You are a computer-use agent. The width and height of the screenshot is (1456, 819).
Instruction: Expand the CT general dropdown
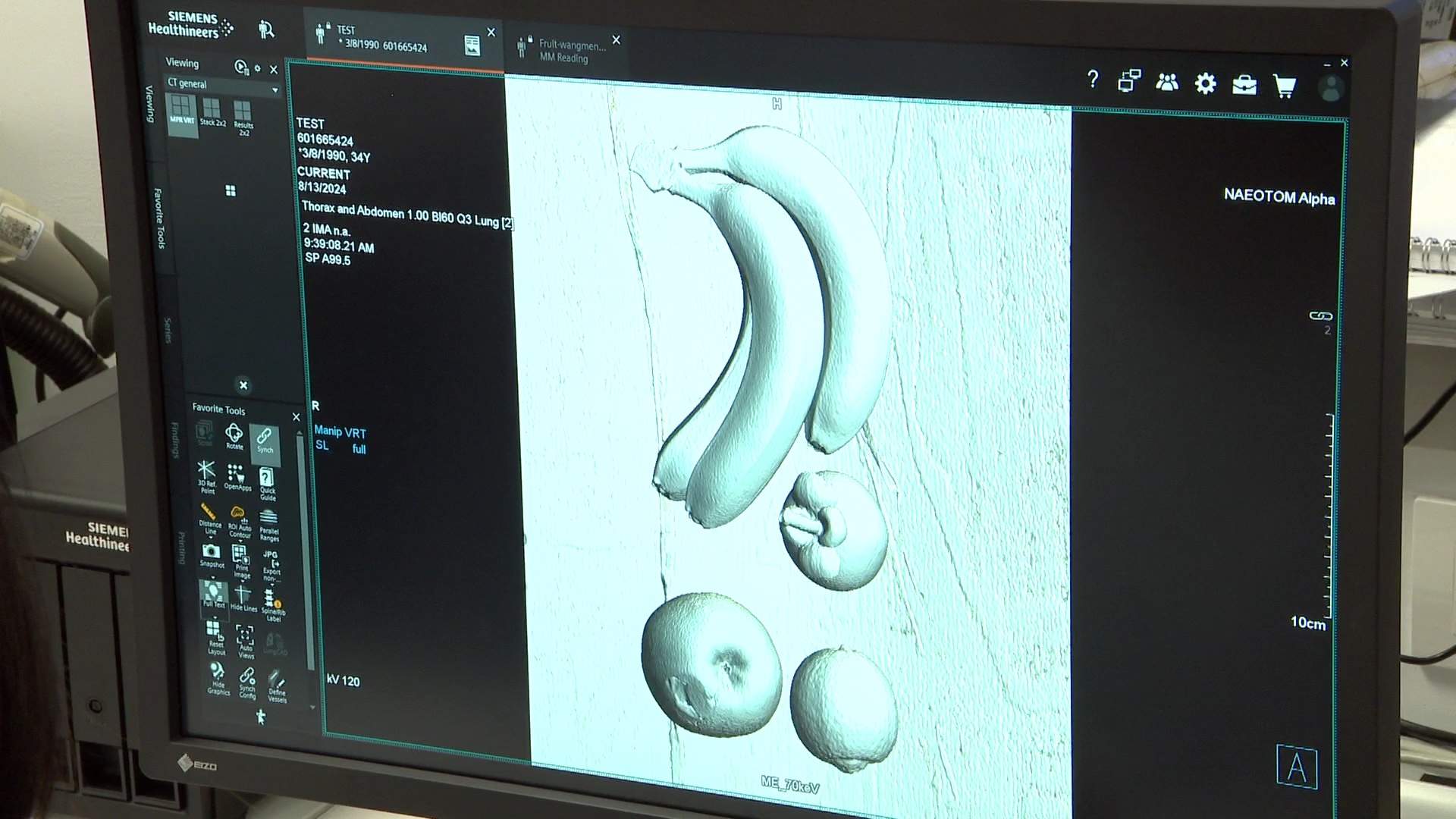[x=275, y=89]
